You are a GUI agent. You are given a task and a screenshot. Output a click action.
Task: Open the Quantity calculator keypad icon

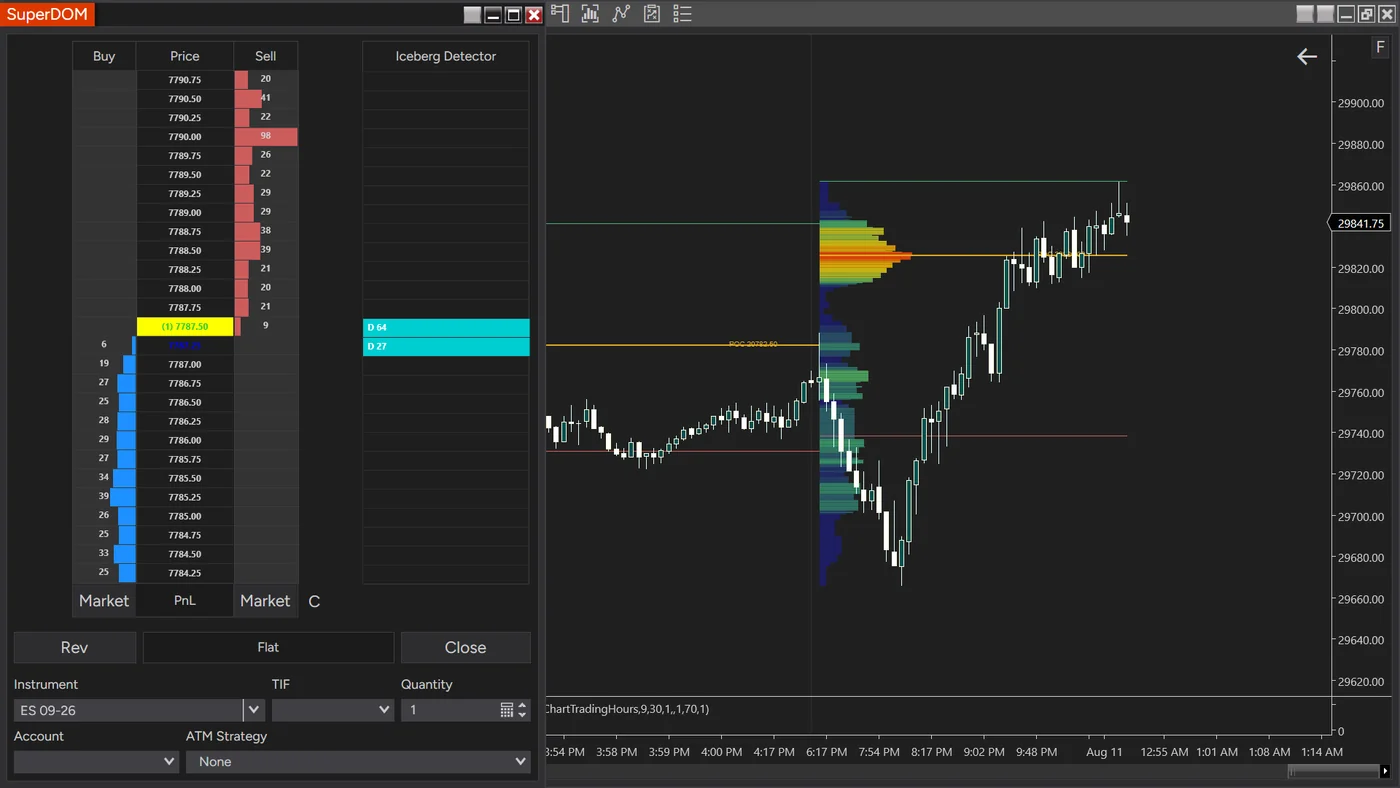pos(507,710)
